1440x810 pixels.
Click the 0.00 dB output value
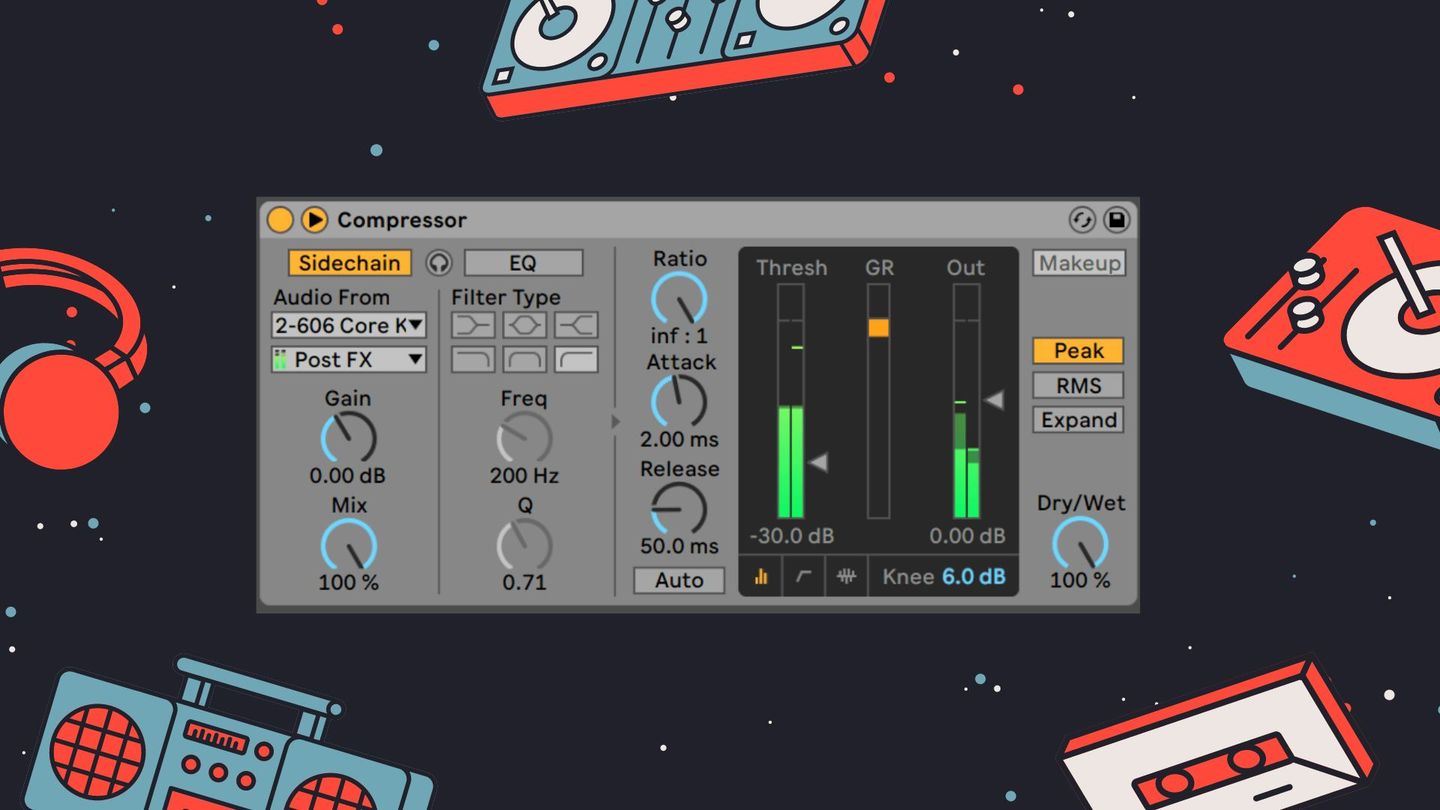pyautogui.click(x=967, y=536)
